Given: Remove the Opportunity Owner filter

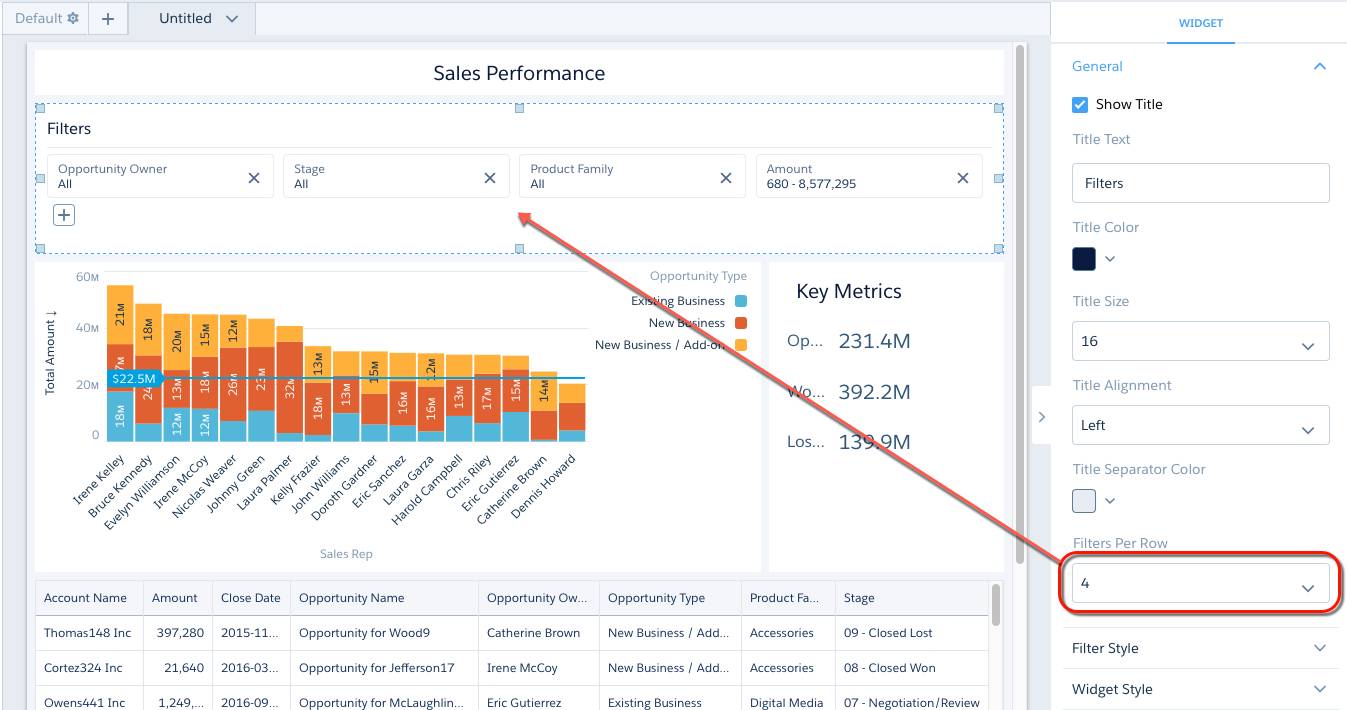Looking at the screenshot, I should 253,176.
